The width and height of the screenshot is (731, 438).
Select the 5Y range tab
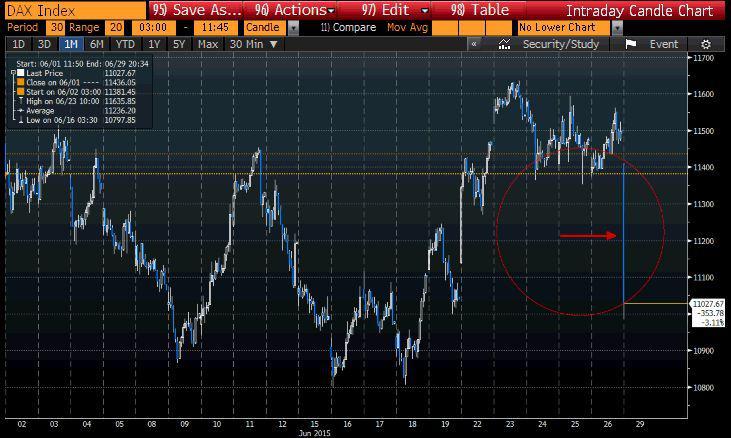pos(179,44)
